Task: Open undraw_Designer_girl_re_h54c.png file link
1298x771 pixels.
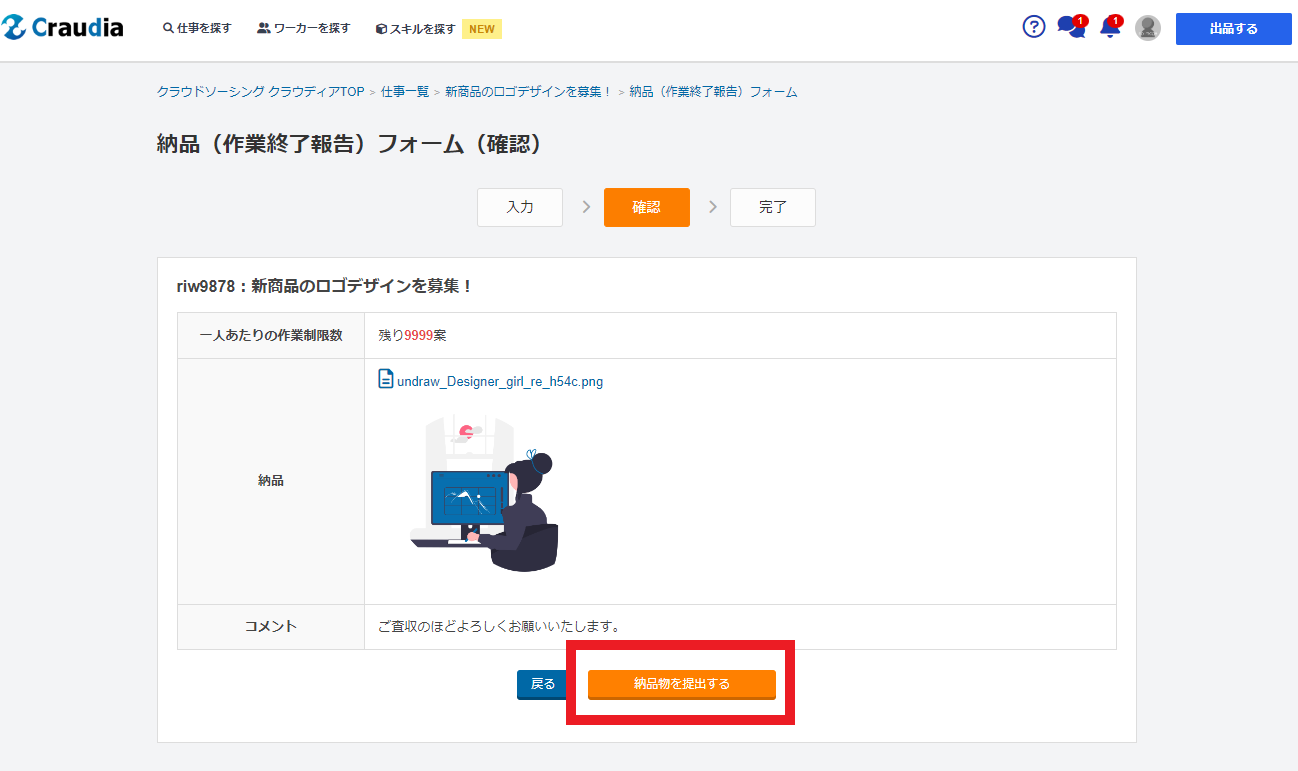Action: (x=500, y=381)
